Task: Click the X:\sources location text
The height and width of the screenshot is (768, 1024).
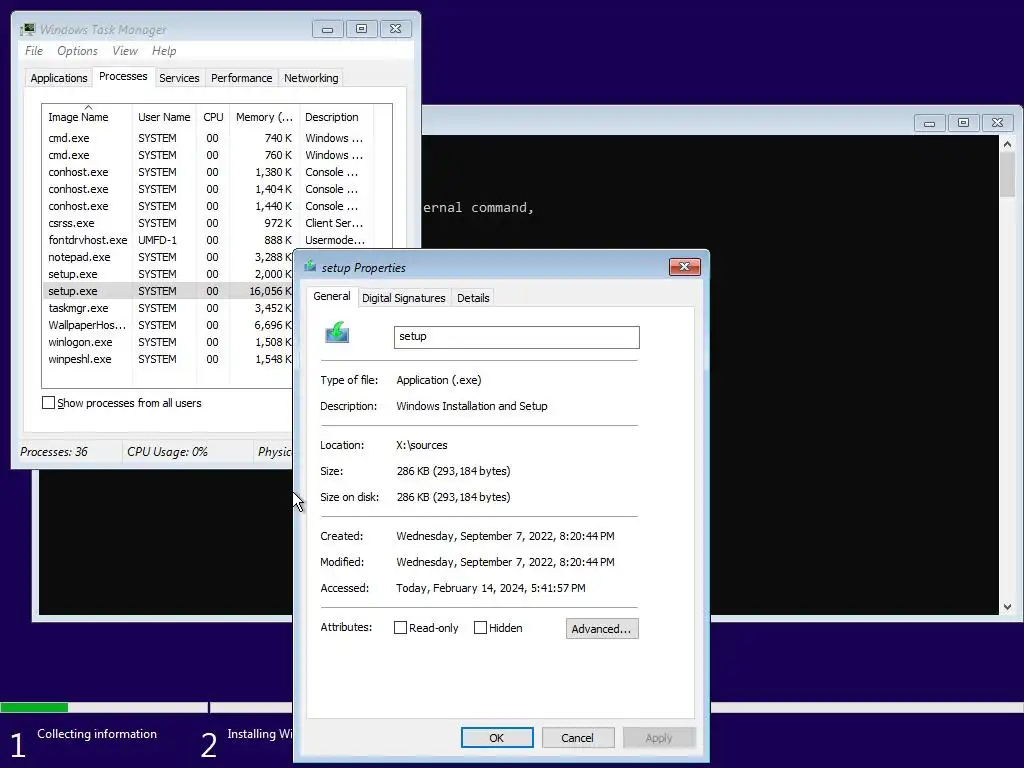Action: [422, 445]
